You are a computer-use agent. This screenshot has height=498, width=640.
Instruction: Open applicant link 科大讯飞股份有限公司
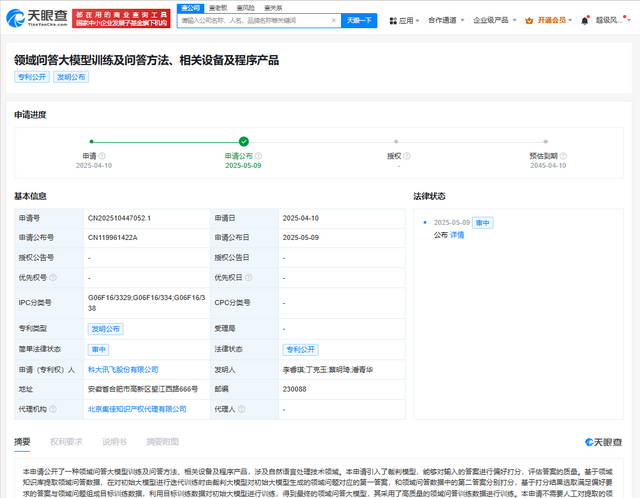[x=123, y=369]
